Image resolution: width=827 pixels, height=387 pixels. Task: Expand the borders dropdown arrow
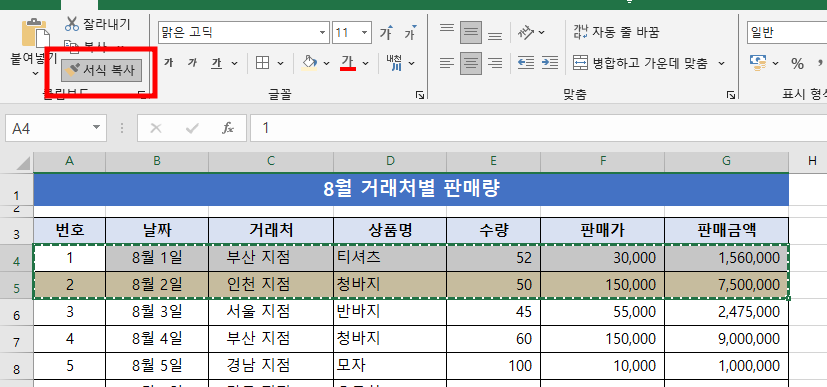coord(280,64)
